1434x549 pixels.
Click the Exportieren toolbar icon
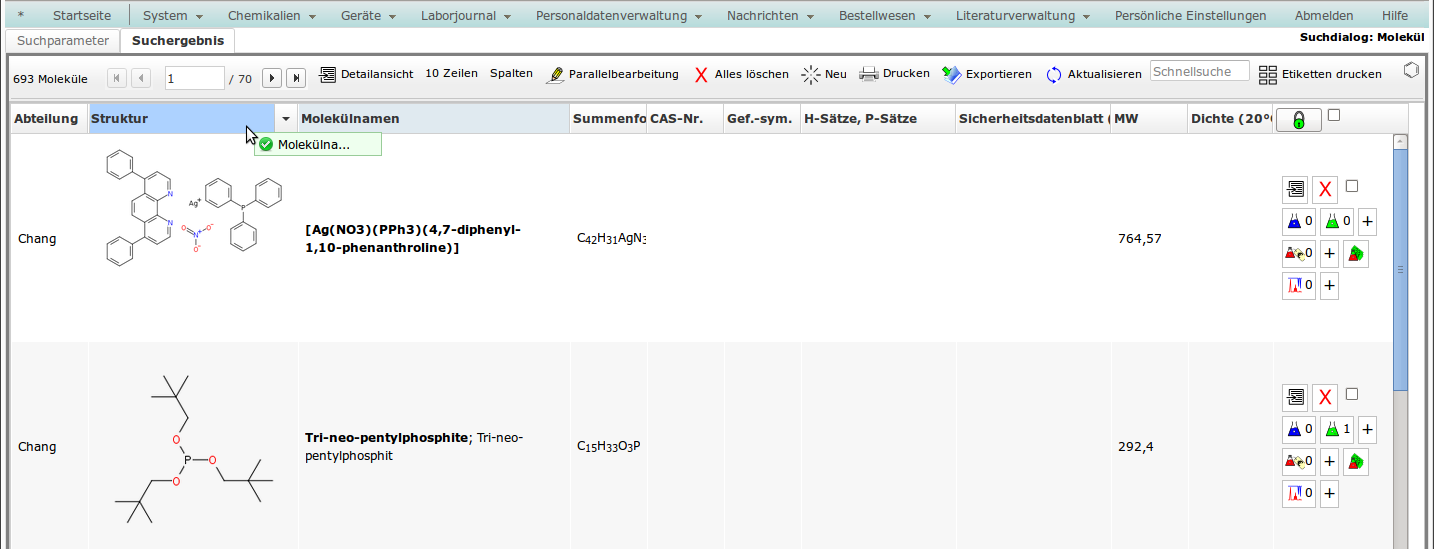point(951,75)
